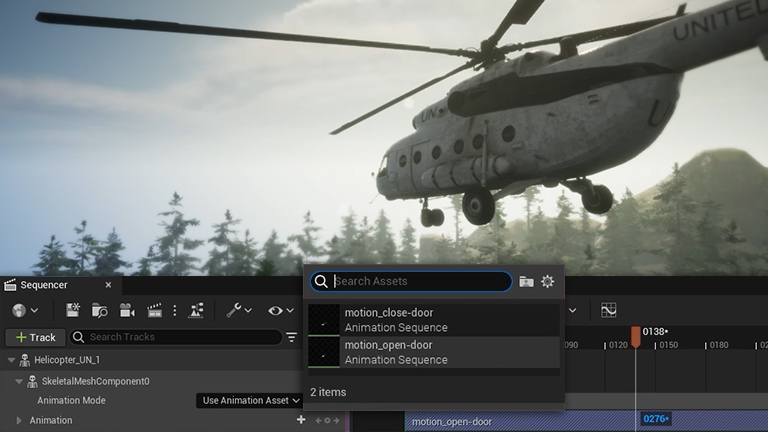
Task: Click the Search Tracks input field
Action: click(x=176, y=337)
